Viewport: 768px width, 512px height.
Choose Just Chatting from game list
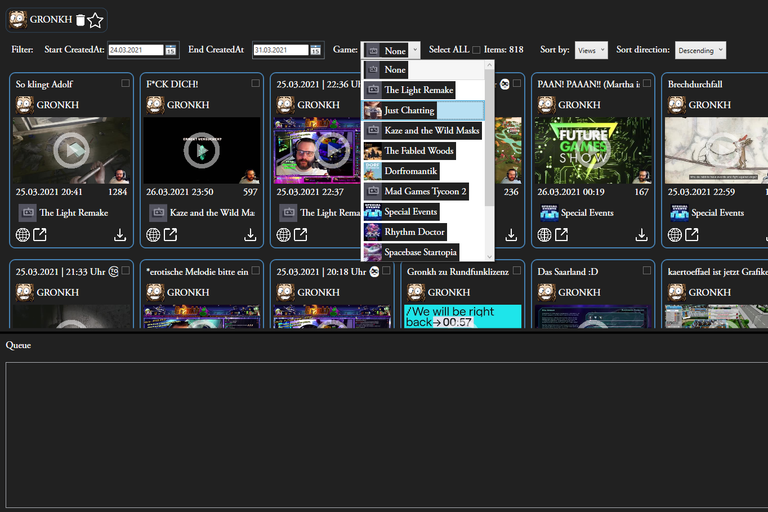(423, 110)
